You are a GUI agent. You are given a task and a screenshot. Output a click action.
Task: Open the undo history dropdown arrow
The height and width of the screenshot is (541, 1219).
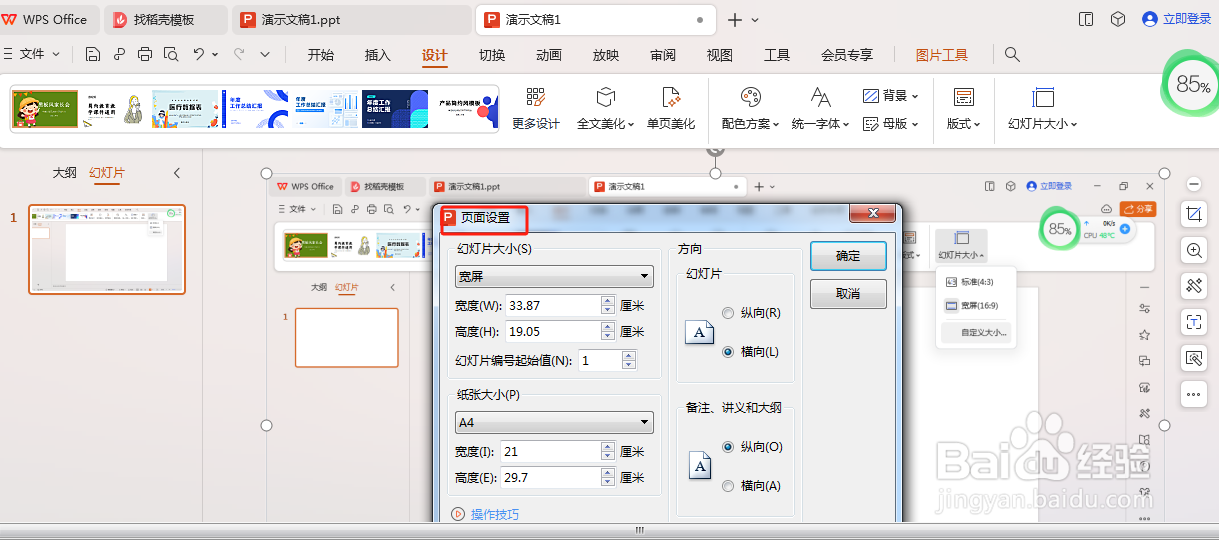point(216,55)
